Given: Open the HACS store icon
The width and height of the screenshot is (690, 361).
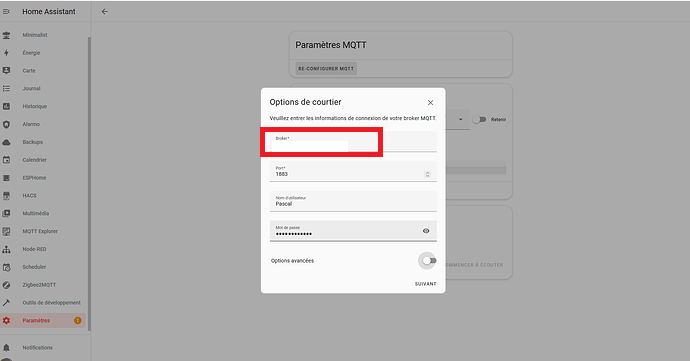Looking at the screenshot, I should tap(6, 195).
